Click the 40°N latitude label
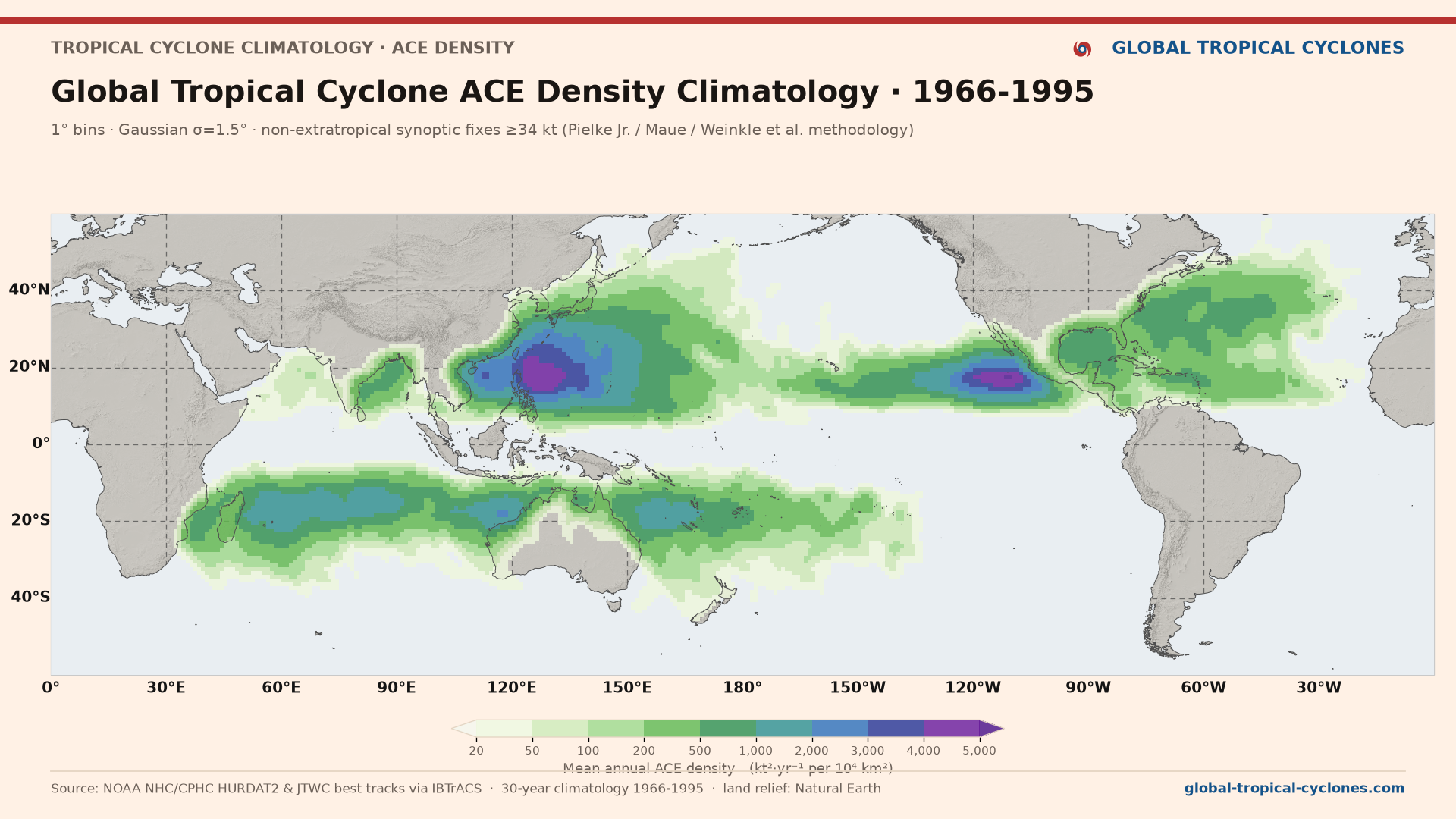The height and width of the screenshot is (819, 1456). (30, 290)
